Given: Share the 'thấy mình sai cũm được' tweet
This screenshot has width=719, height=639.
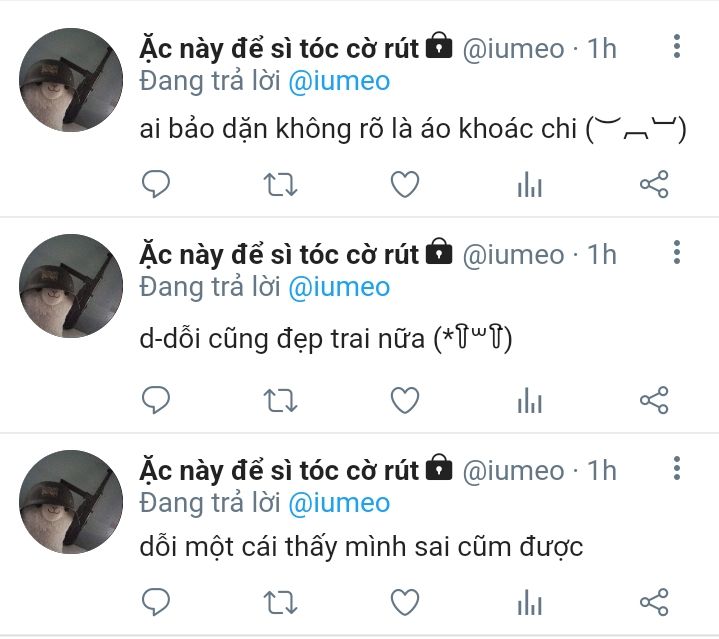Looking at the screenshot, I should pyautogui.click(x=654, y=602).
